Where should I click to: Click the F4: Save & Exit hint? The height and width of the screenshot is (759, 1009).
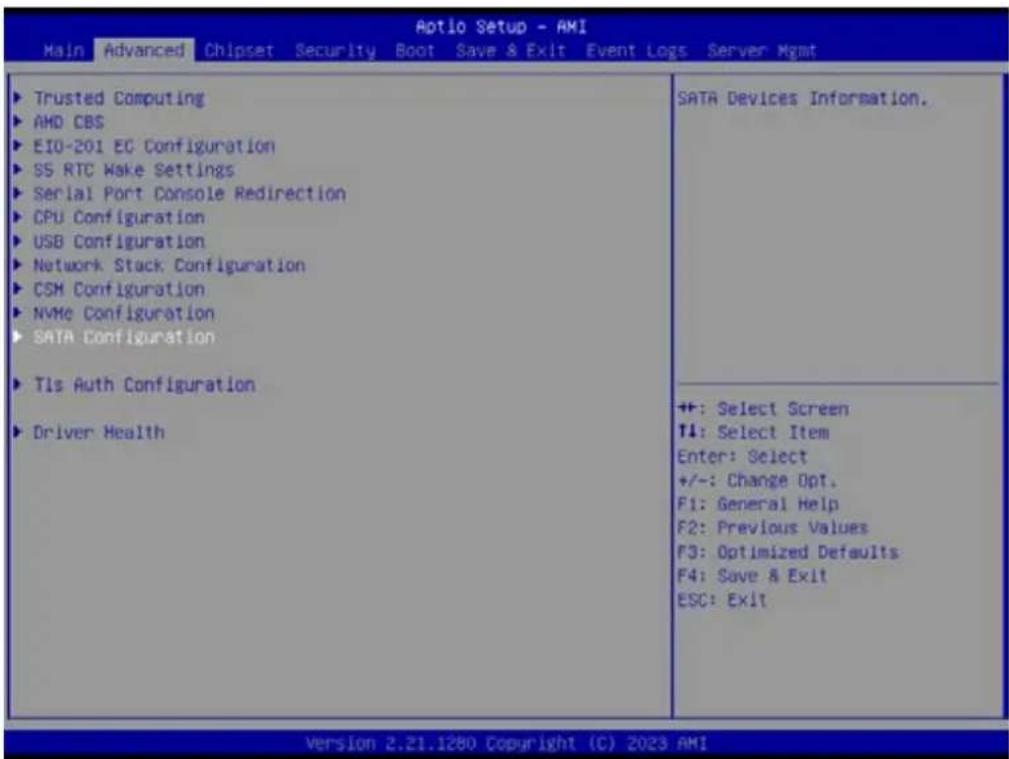(x=752, y=576)
